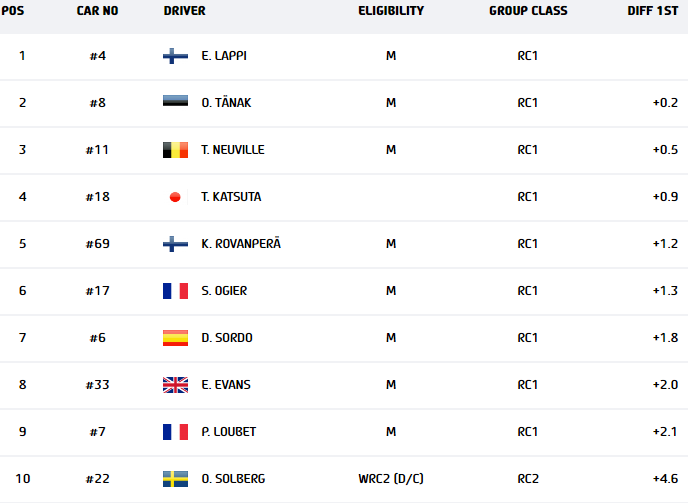
Task: Click the DRIVER column header
Action: pyautogui.click(x=184, y=11)
